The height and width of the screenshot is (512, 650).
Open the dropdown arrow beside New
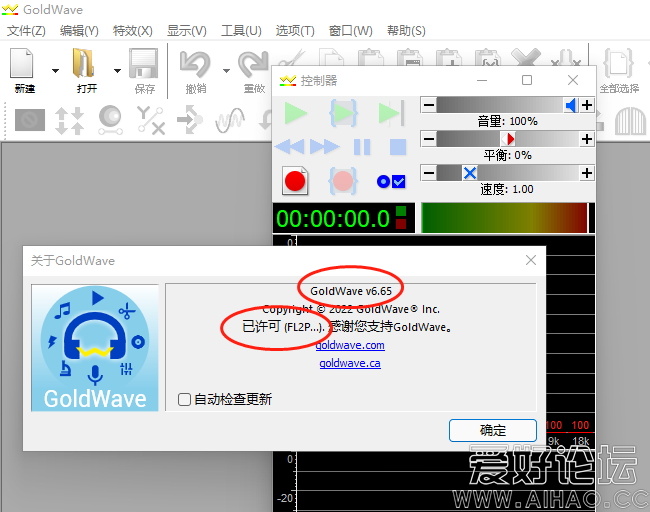(x=55, y=71)
